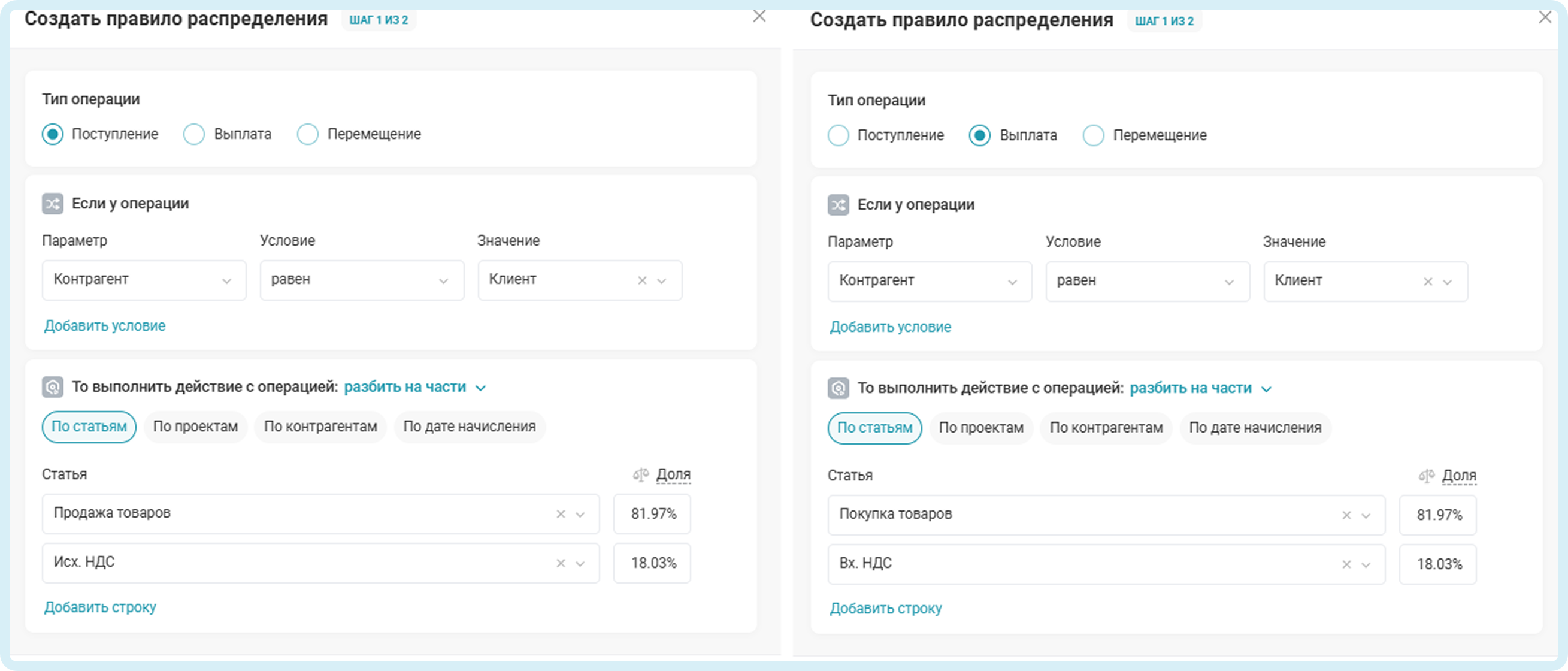This screenshot has width=1568, height=671.
Task: Click 'Добавить строку' link in right form
Action: click(885, 608)
